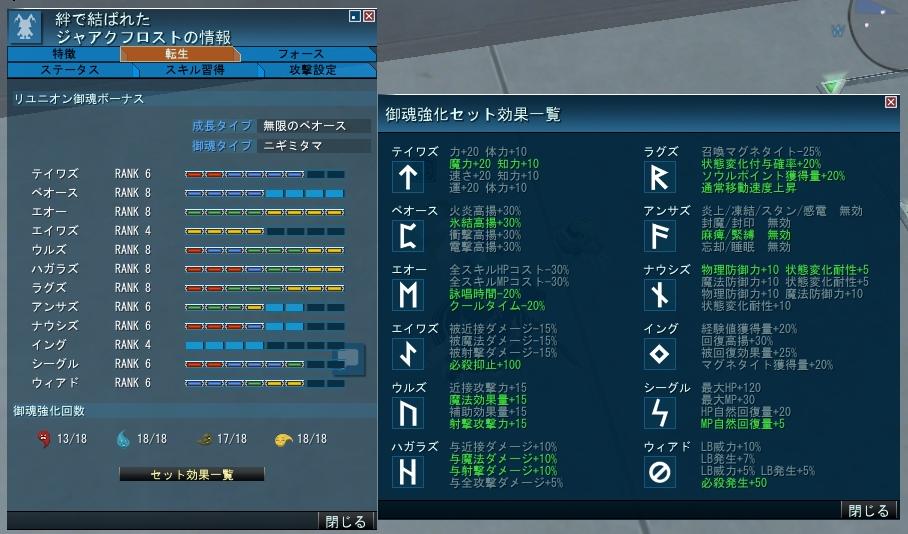Click the セット効果一覧 button

(x=192, y=474)
